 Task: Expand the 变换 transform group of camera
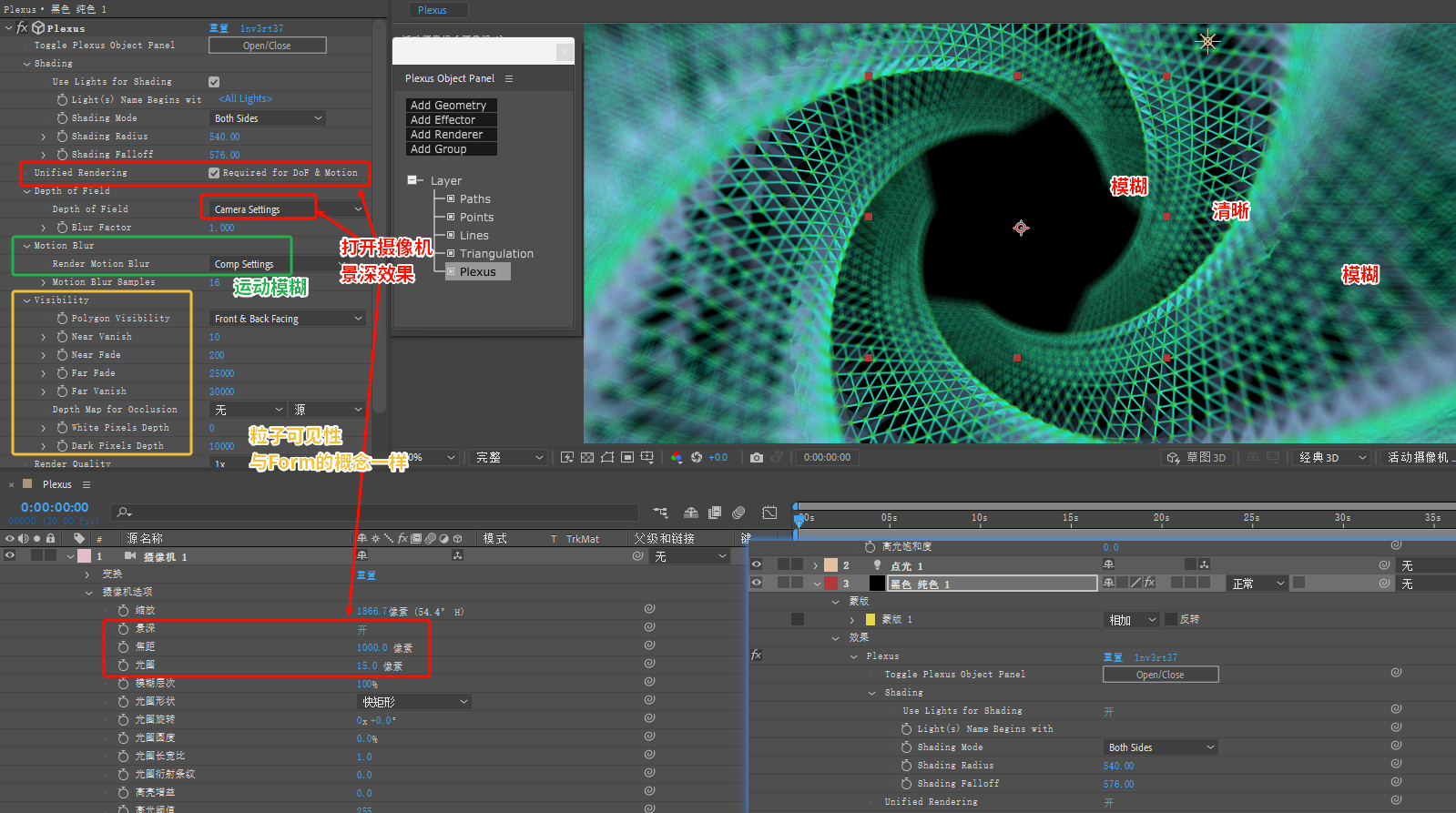[x=88, y=574]
